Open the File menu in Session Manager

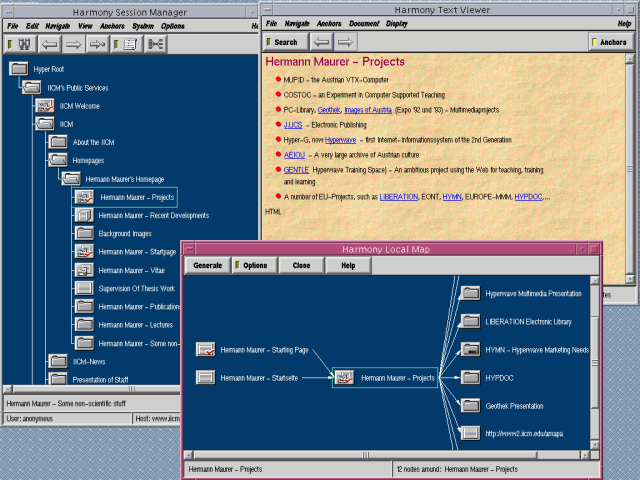coord(13,26)
